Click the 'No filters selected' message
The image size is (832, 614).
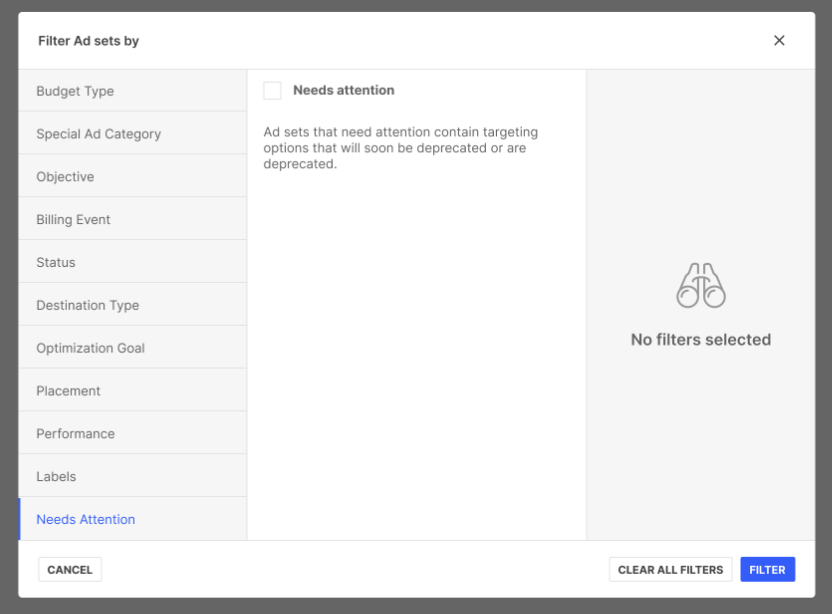tap(700, 340)
